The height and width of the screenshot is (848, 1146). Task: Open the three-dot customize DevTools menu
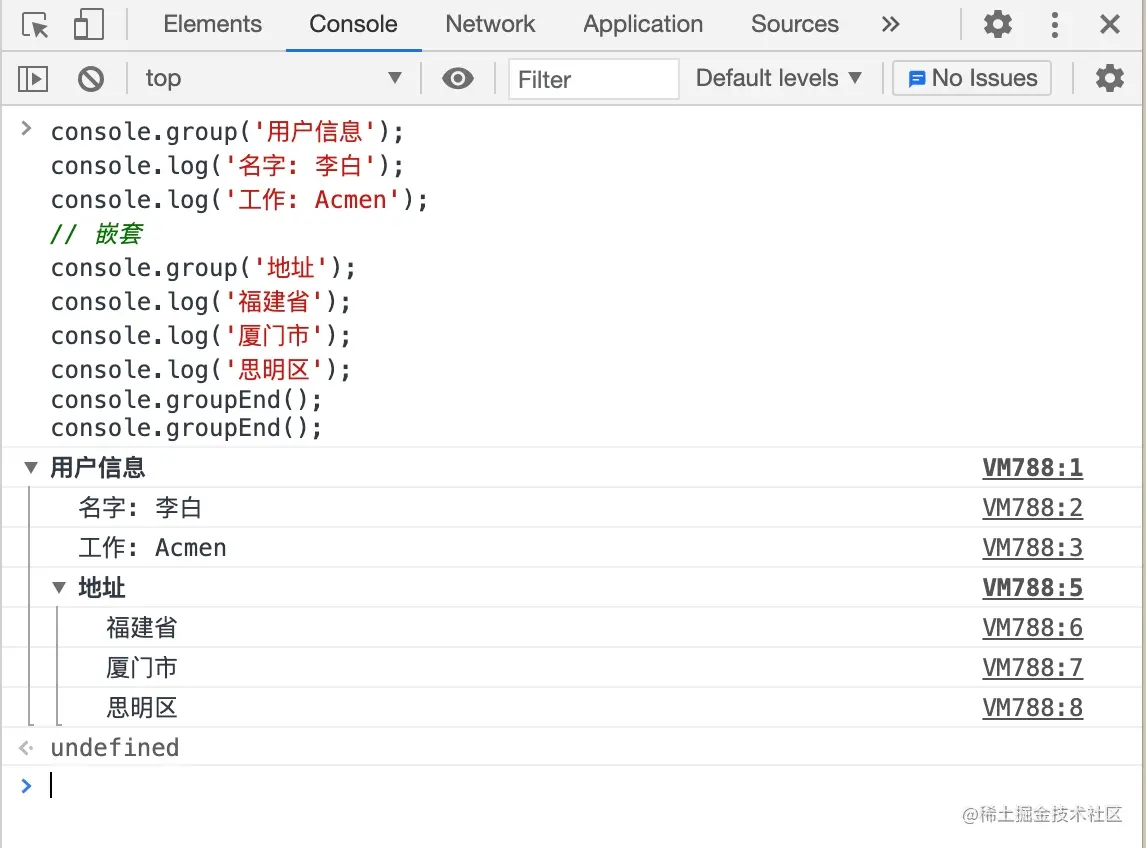click(1054, 24)
